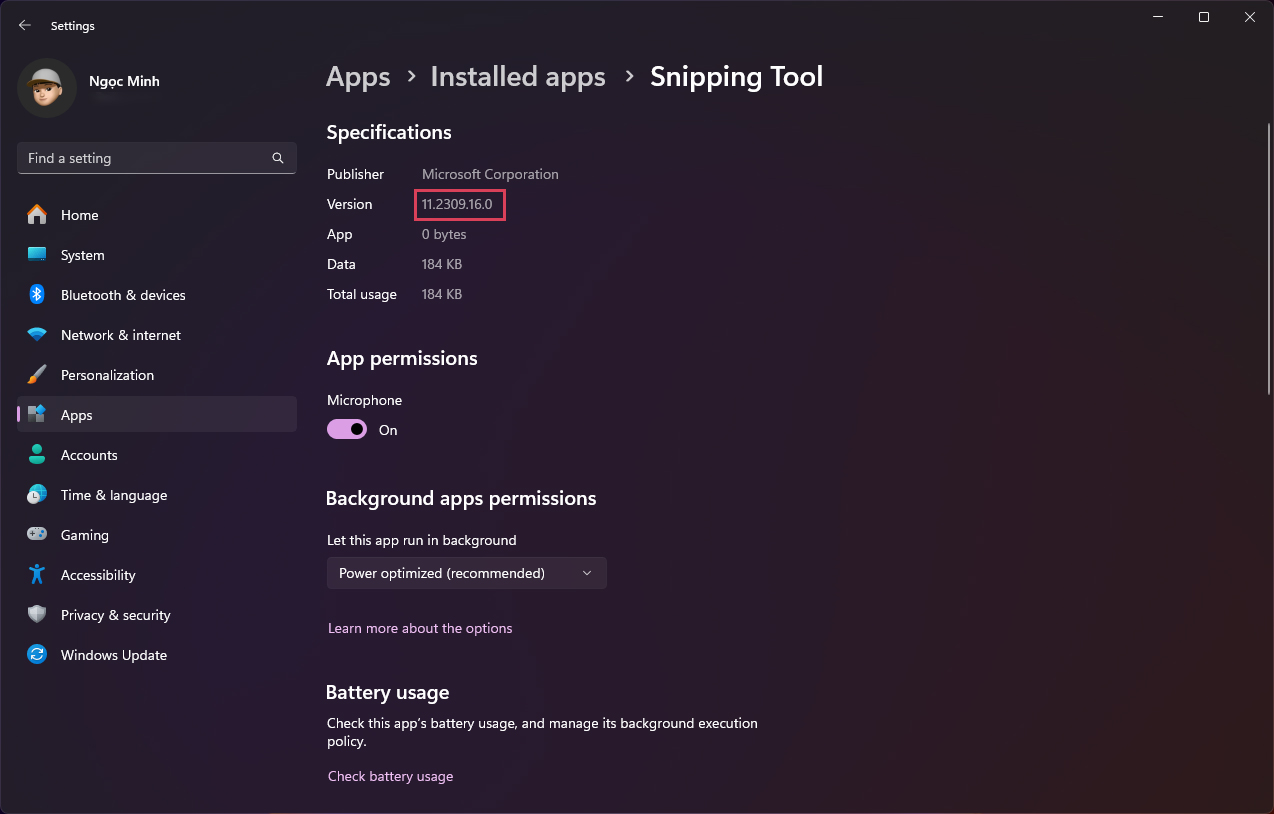Viewport: 1274px width, 814px height.
Task: Open Gaming settings
Action: click(x=157, y=535)
